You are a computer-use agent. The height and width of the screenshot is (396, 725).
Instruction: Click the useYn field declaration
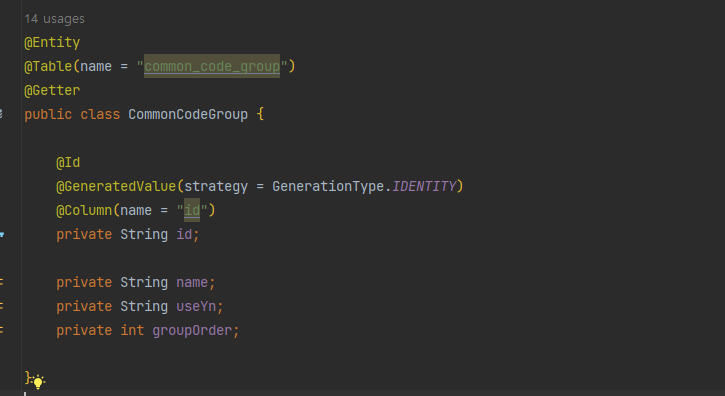(196, 306)
